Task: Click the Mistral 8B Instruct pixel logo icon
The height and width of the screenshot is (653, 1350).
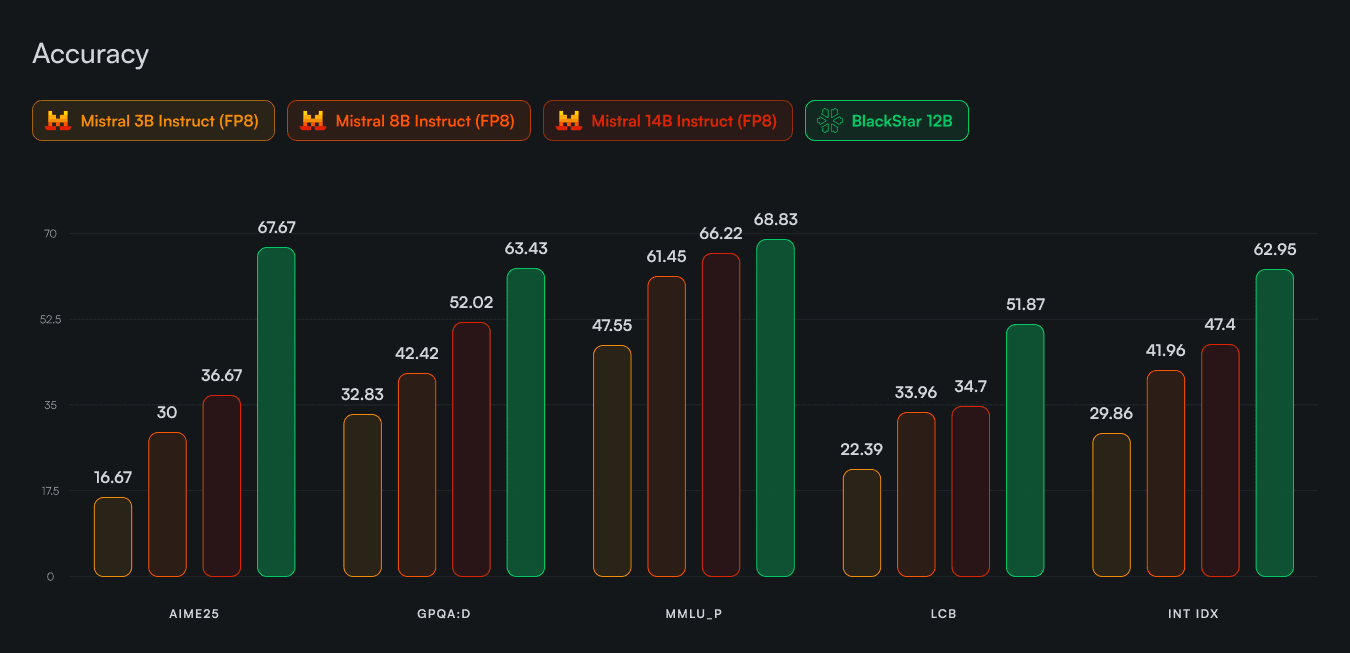Action: coord(313,121)
